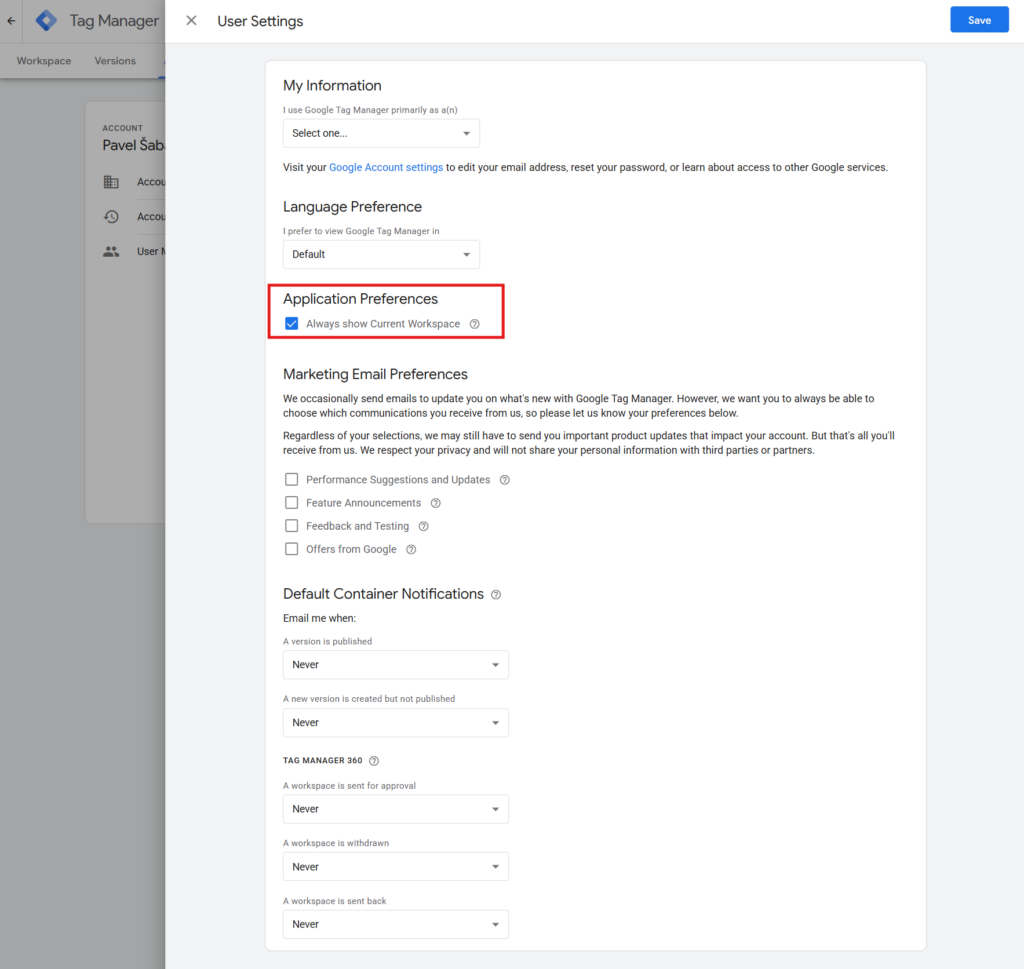Click the Tag Manager diamond logo
1024x969 pixels.
46,21
